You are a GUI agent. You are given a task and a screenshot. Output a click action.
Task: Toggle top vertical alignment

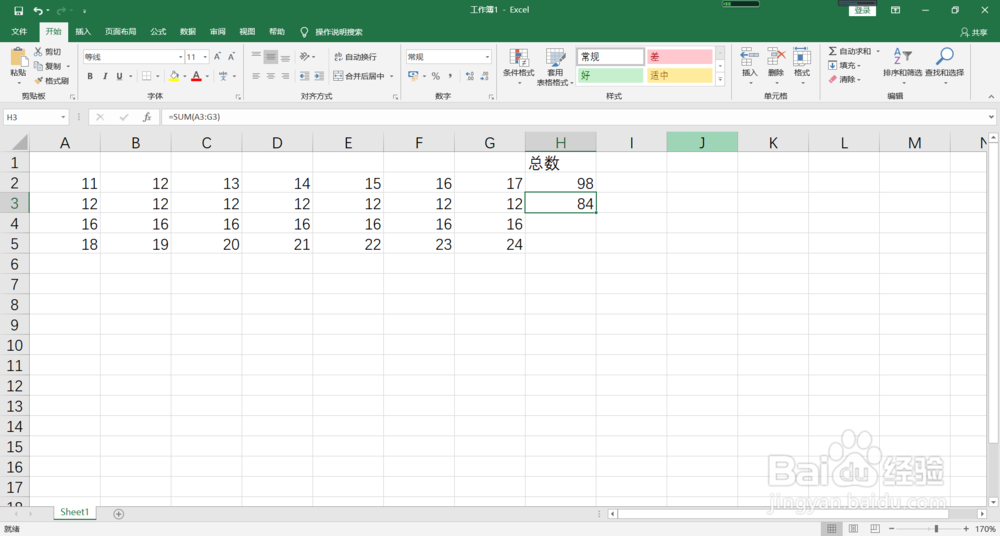(x=256, y=57)
